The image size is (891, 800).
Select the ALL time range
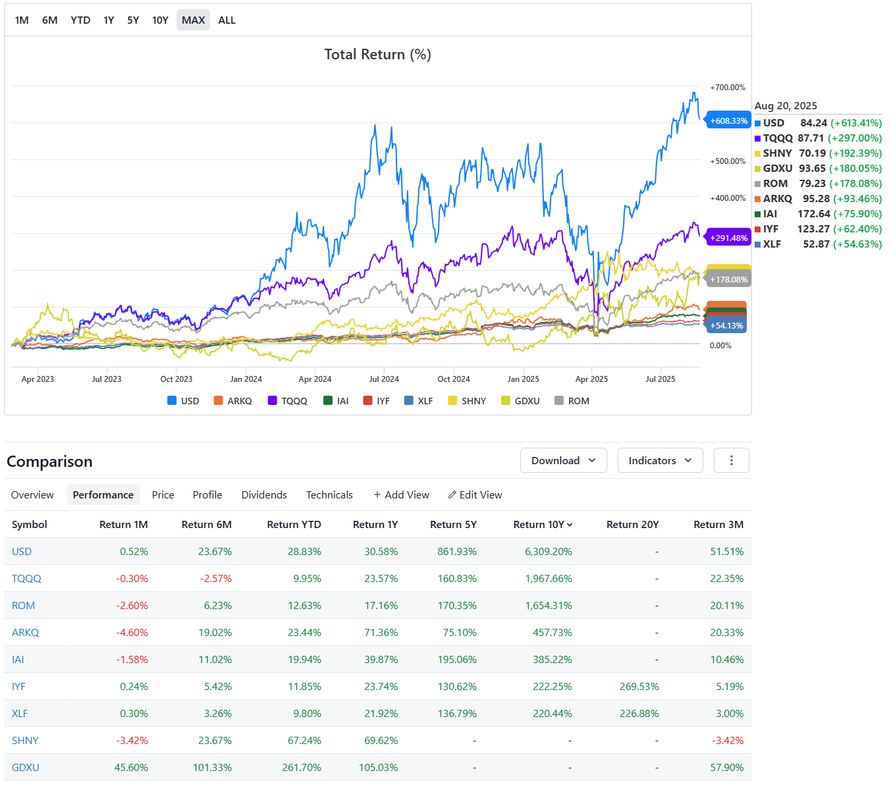(227, 20)
